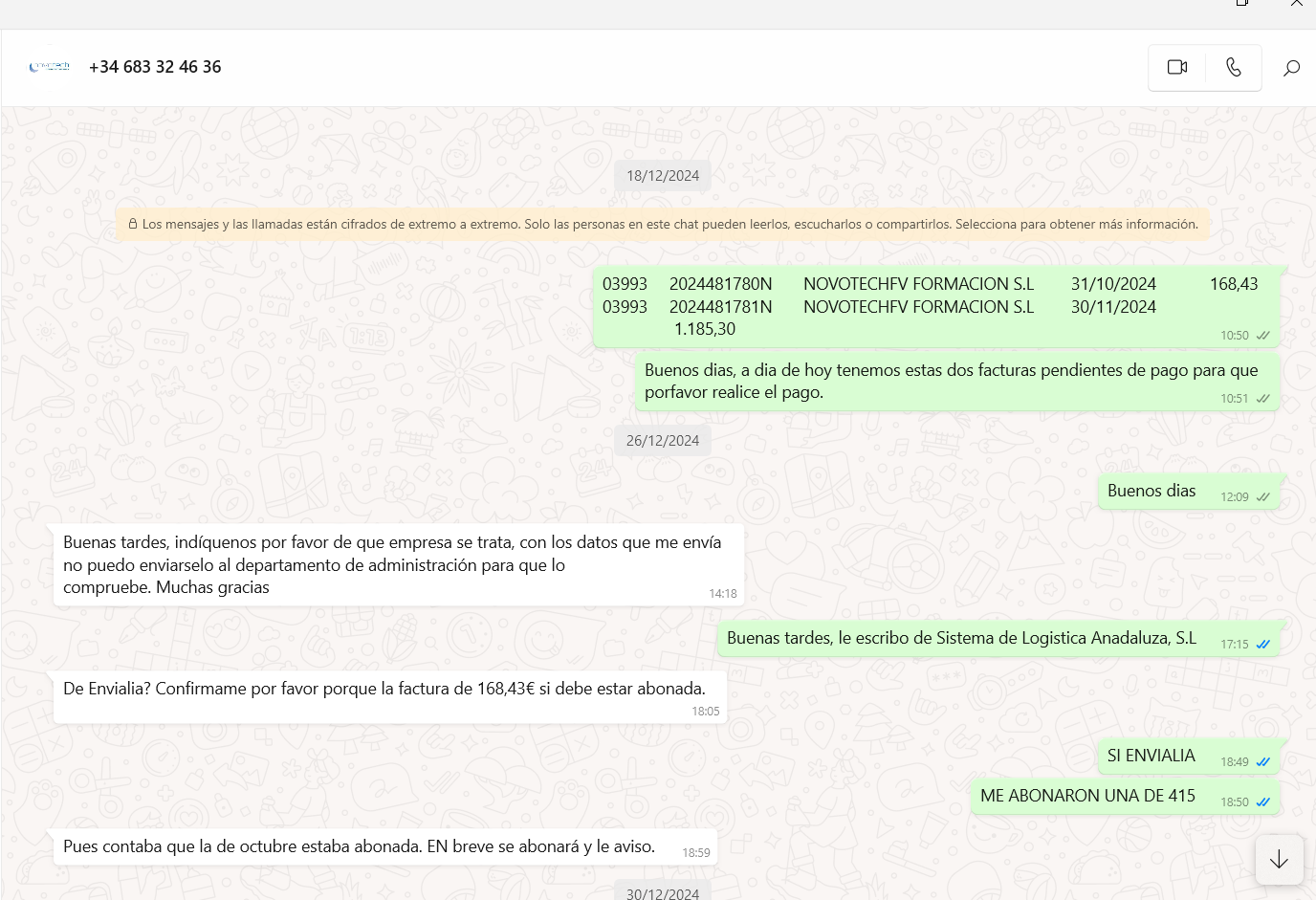Start a video call with the contact
This screenshot has height=900, width=1316.
click(1176, 67)
